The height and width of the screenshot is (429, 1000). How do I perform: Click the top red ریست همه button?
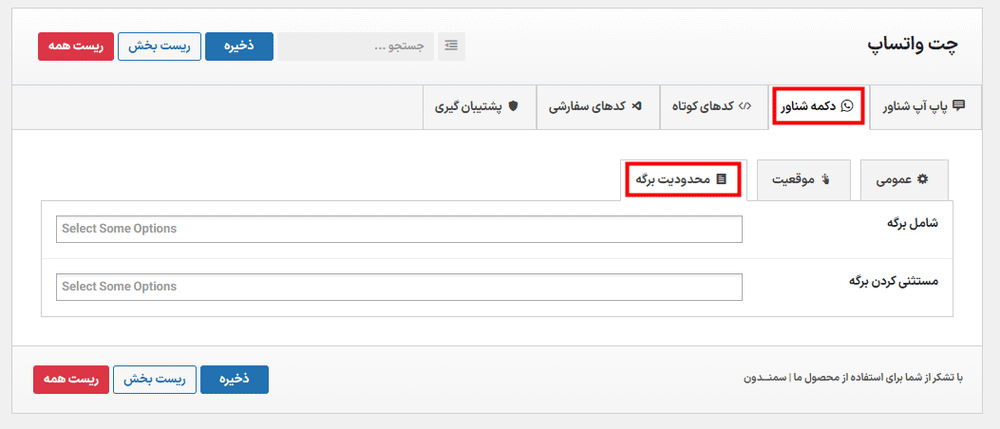74,46
